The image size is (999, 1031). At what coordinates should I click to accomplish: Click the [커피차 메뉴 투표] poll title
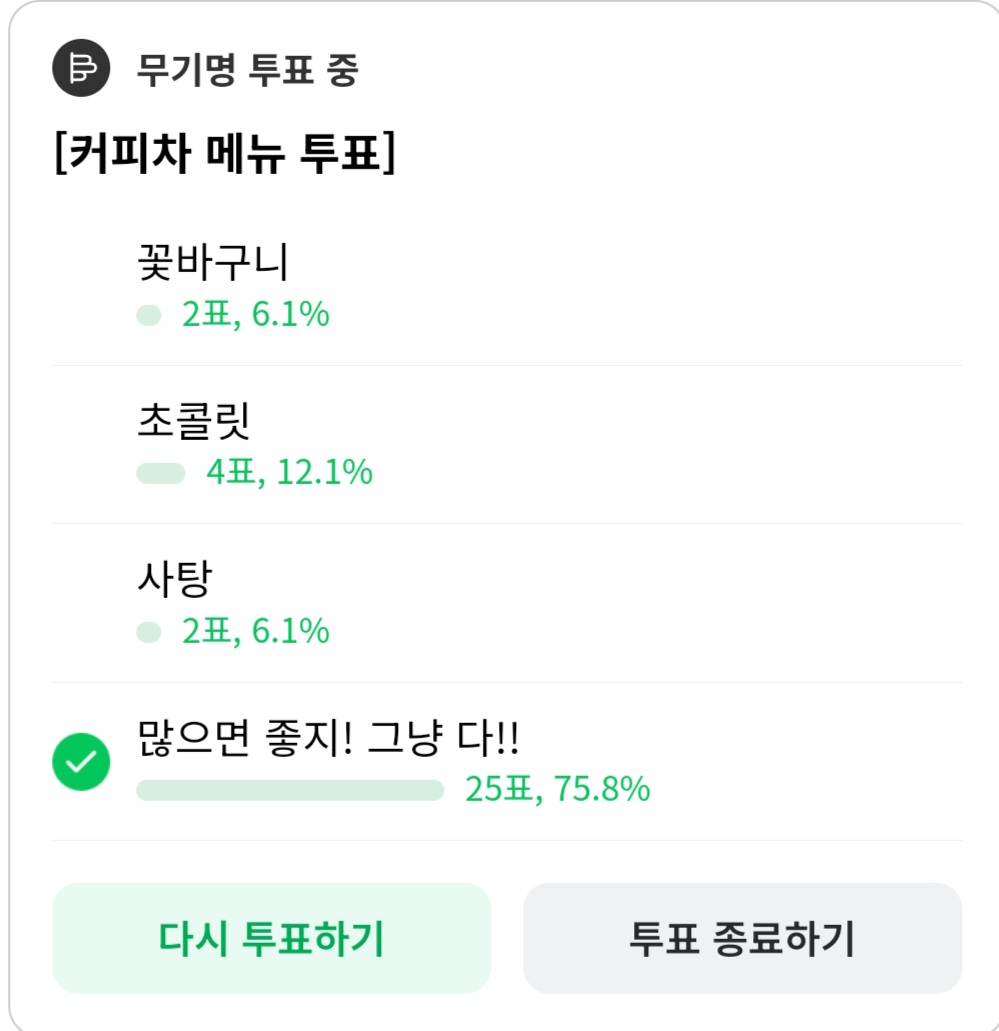(225, 157)
